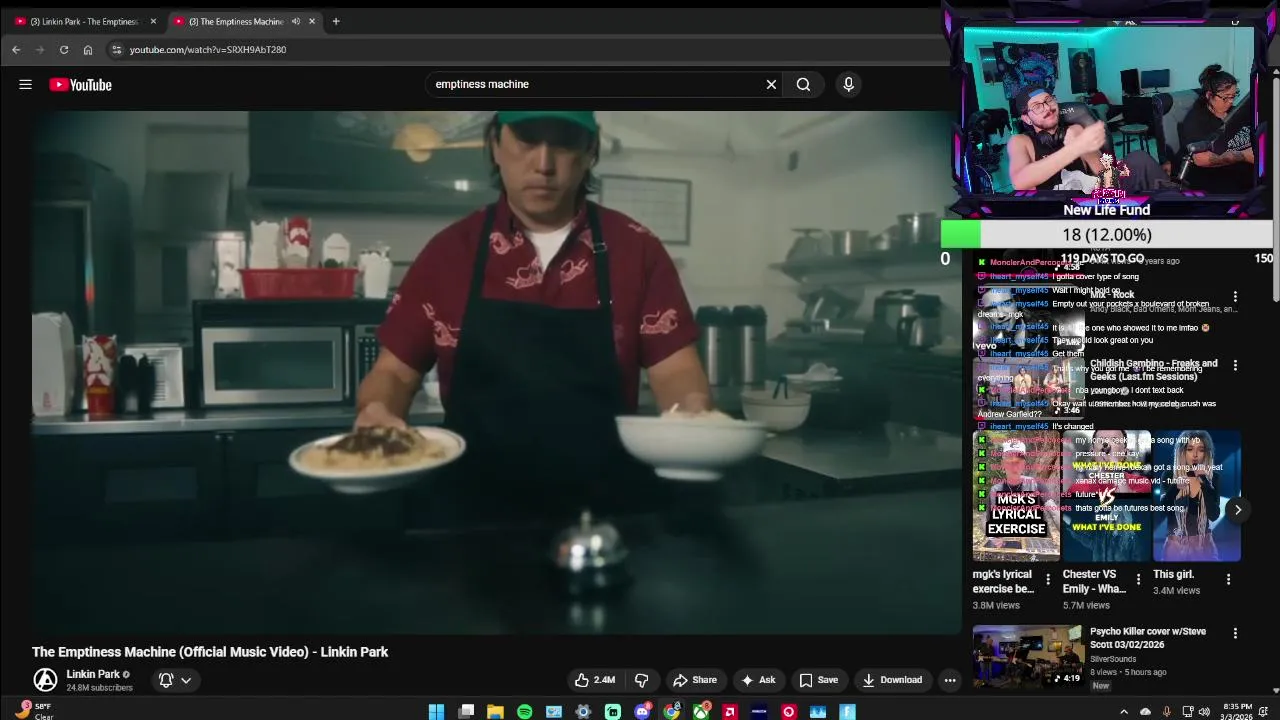1280x720 pixels.
Task: Open Settings gear from taskbar
Action: (x=584, y=712)
